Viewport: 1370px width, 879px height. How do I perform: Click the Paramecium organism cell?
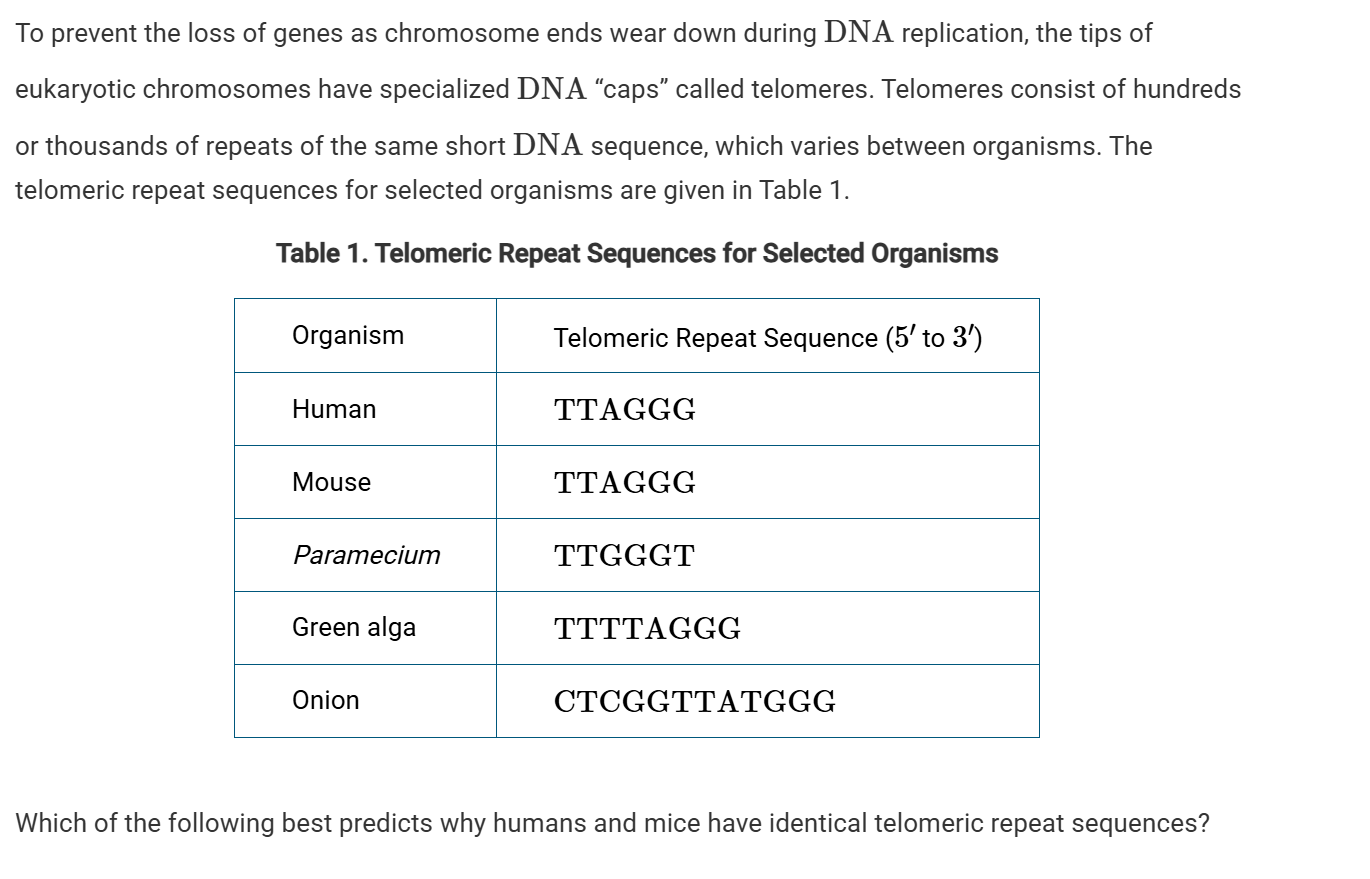(366, 555)
